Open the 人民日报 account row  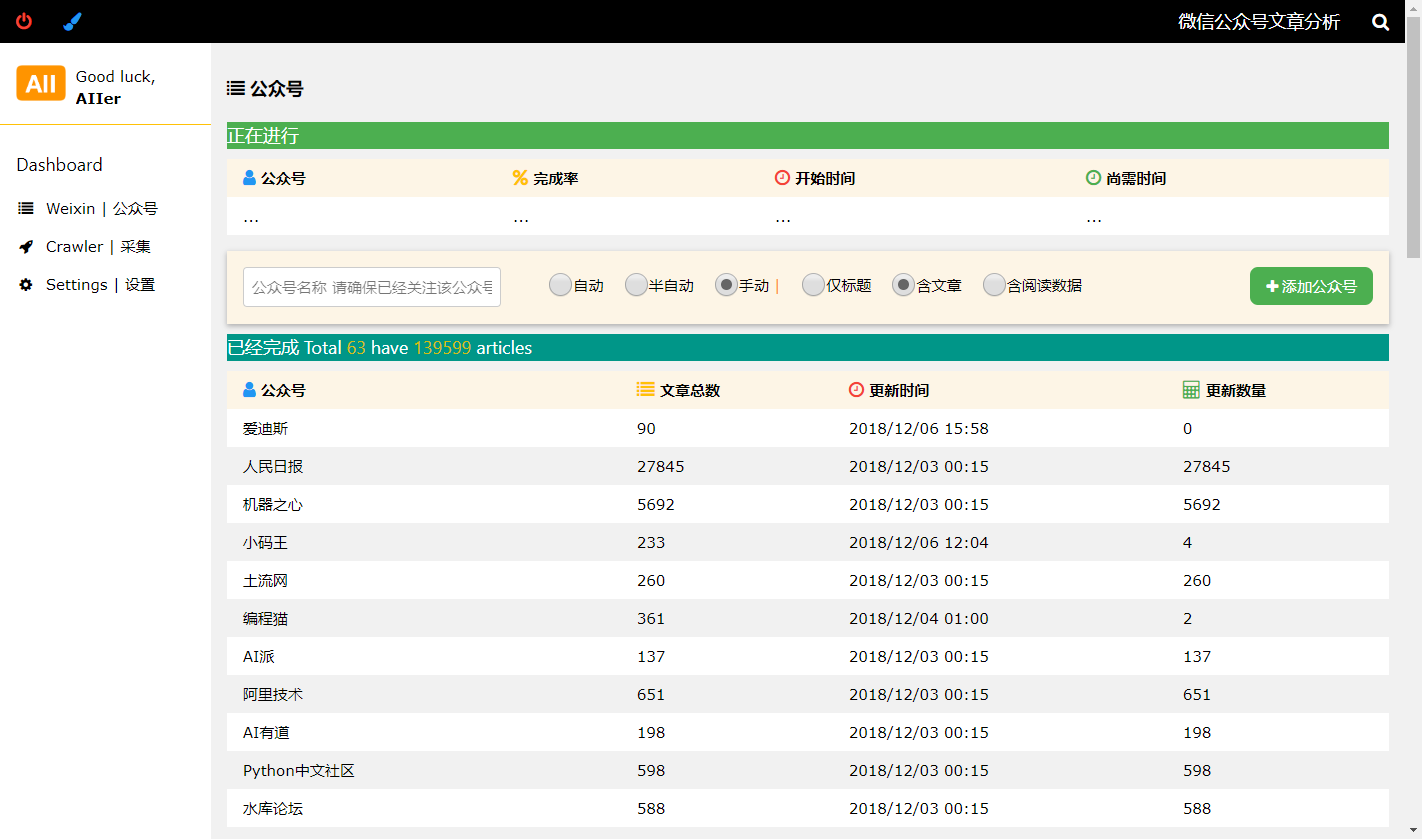(x=808, y=466)
